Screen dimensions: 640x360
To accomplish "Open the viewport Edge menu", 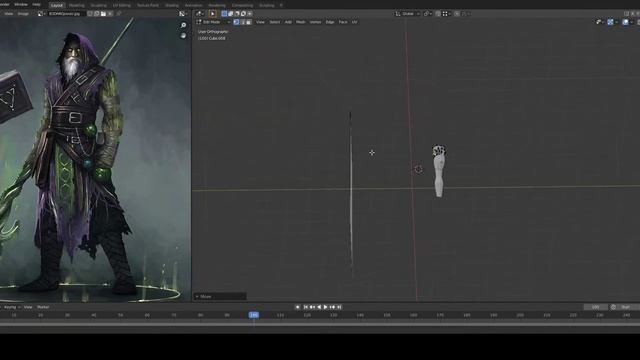I will (x=330, y=22).
